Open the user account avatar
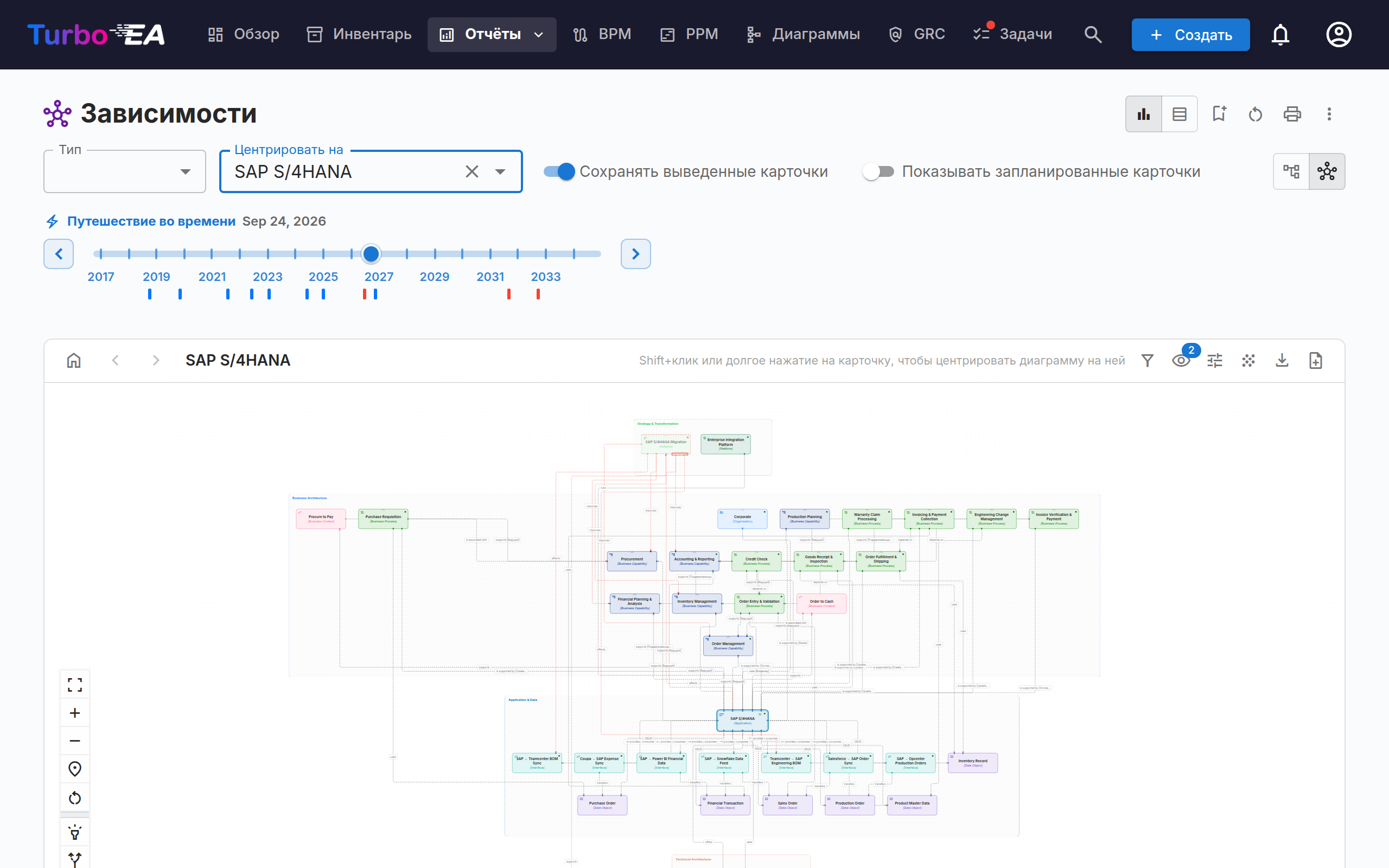1389x868 pixels. tap(1339, 34)
